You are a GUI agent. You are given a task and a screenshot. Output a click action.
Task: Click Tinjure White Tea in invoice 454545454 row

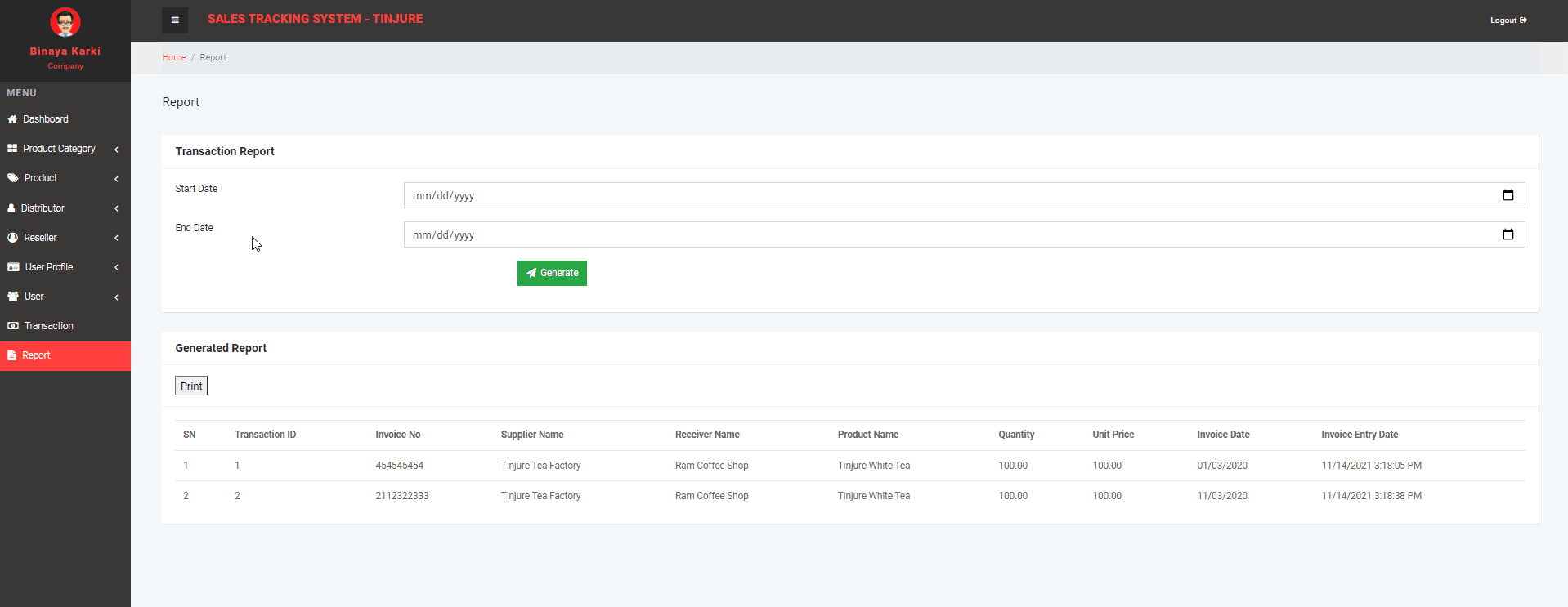click(x=874, y=466)
